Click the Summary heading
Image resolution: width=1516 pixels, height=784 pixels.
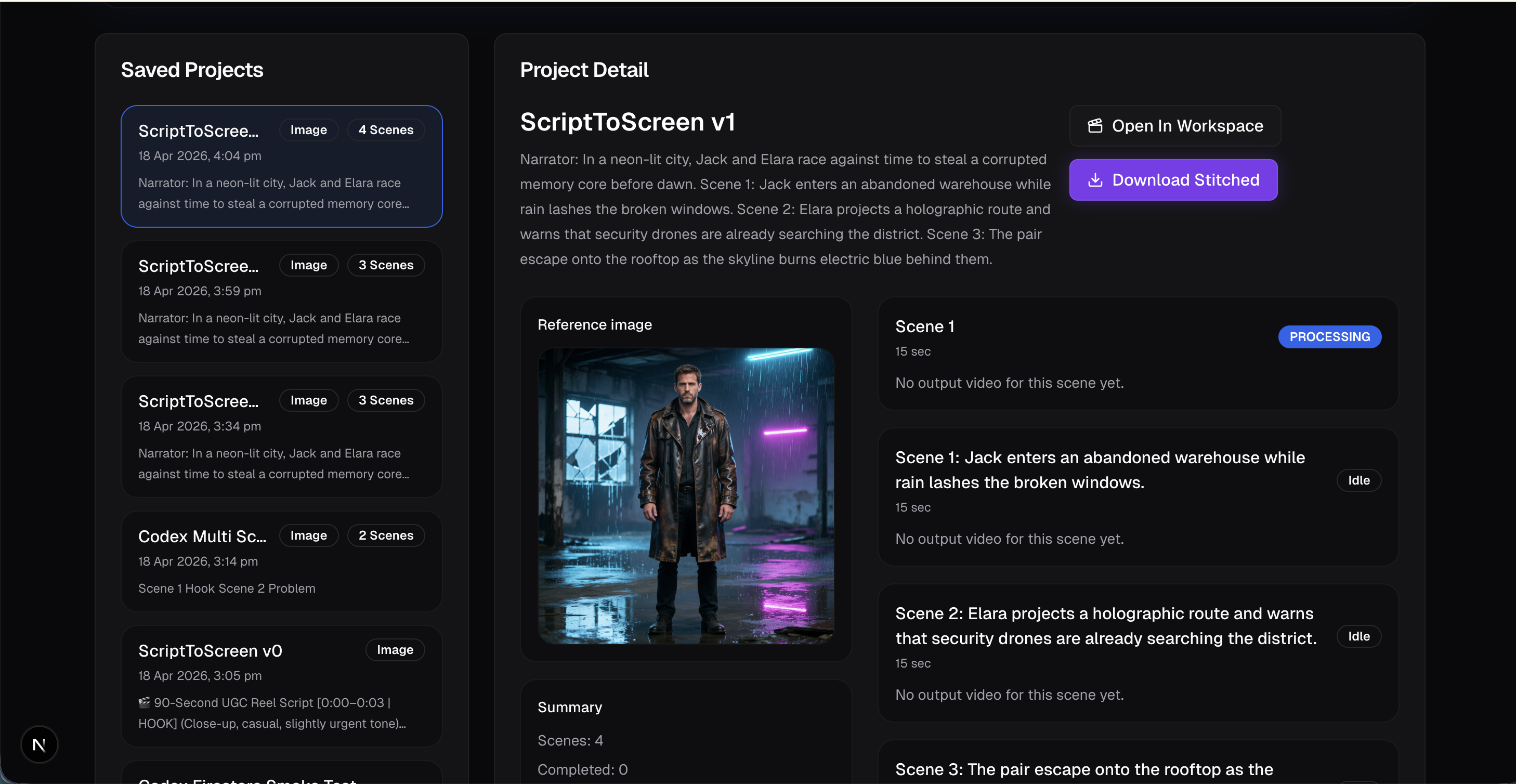click(x=570, y=708)
